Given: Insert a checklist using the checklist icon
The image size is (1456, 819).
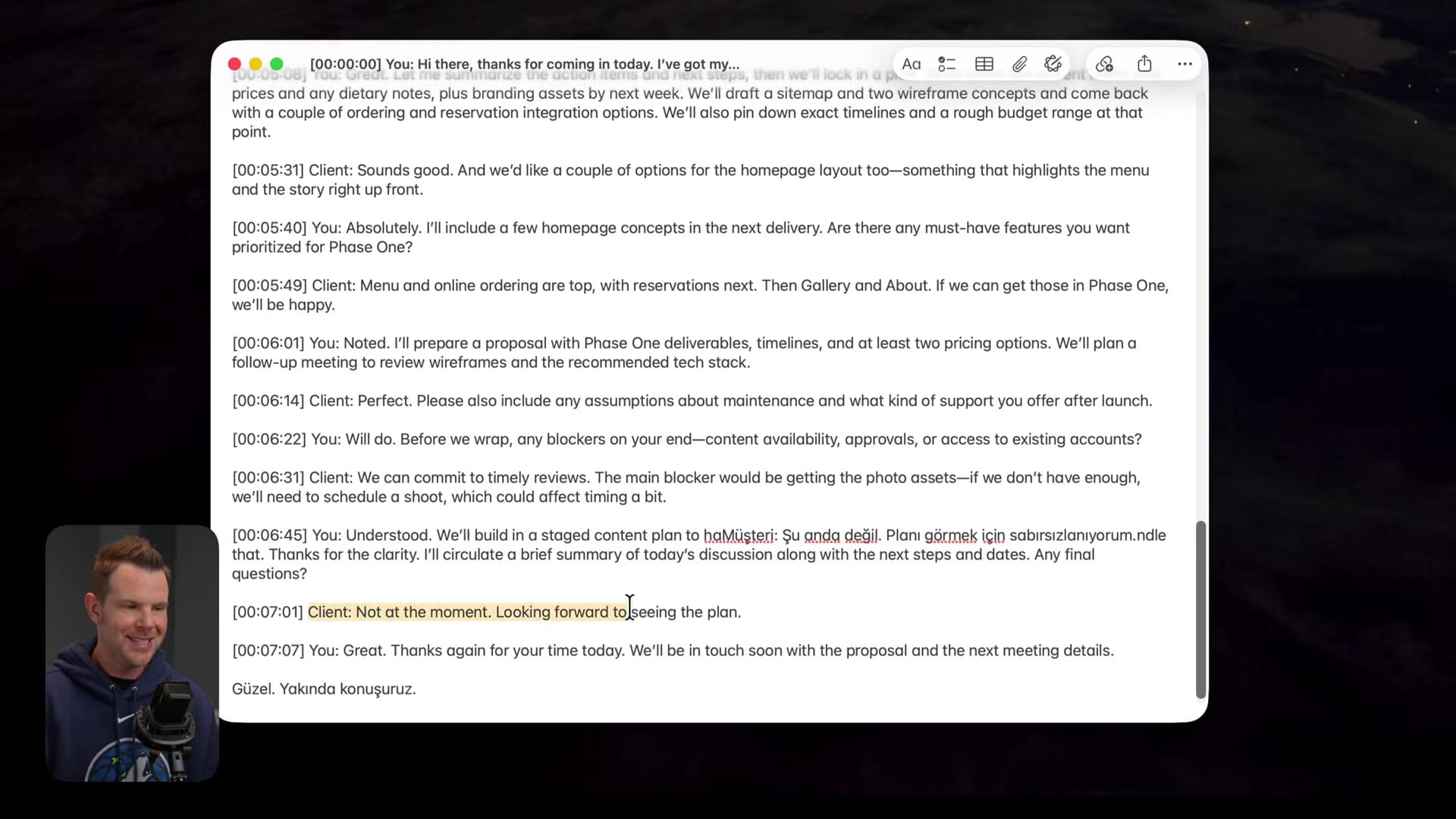Looking at the screenshot, I should click(946, 64).
